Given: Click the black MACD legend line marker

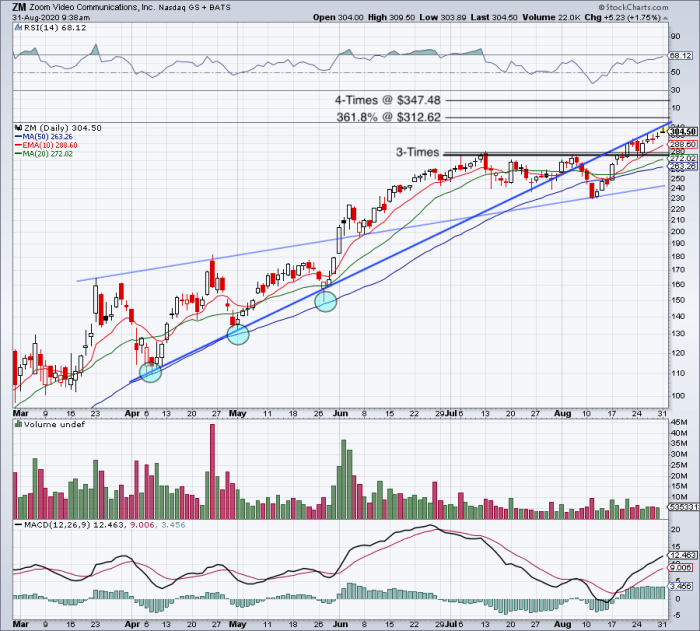Looking at the screenshot, I should [18, 525].
